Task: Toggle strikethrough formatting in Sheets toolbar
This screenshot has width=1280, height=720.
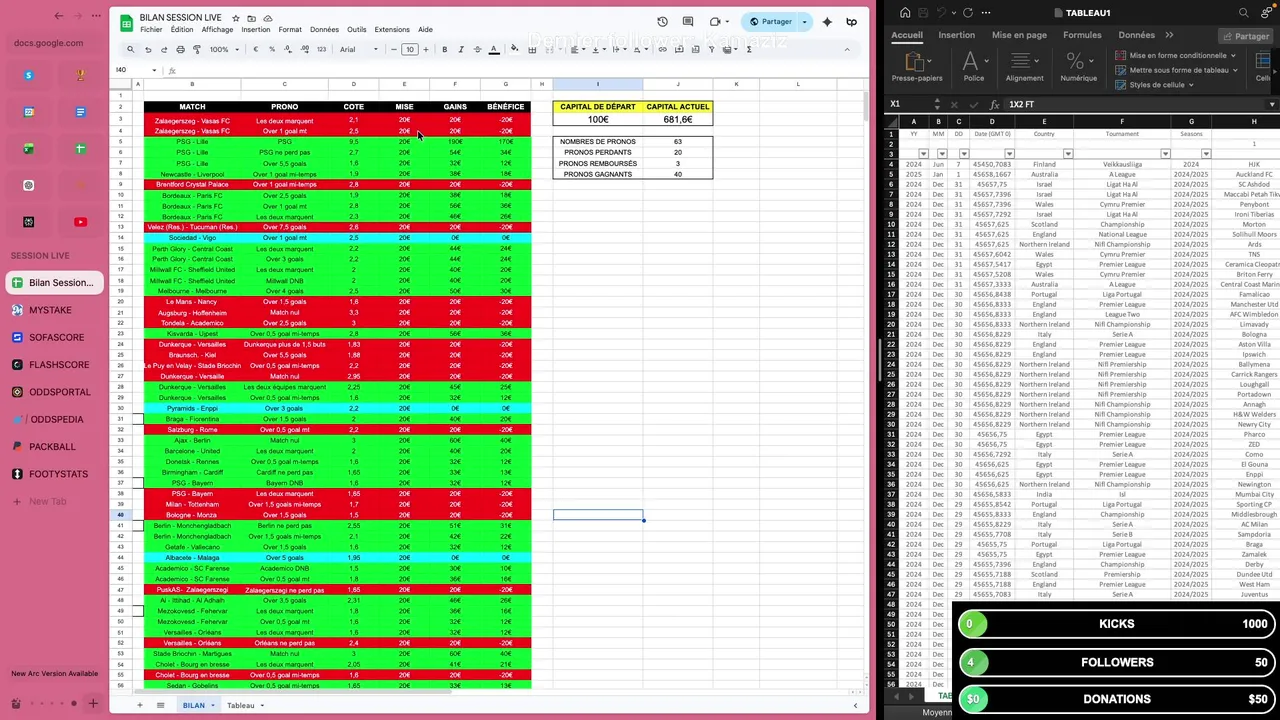Action: point(476,49)
